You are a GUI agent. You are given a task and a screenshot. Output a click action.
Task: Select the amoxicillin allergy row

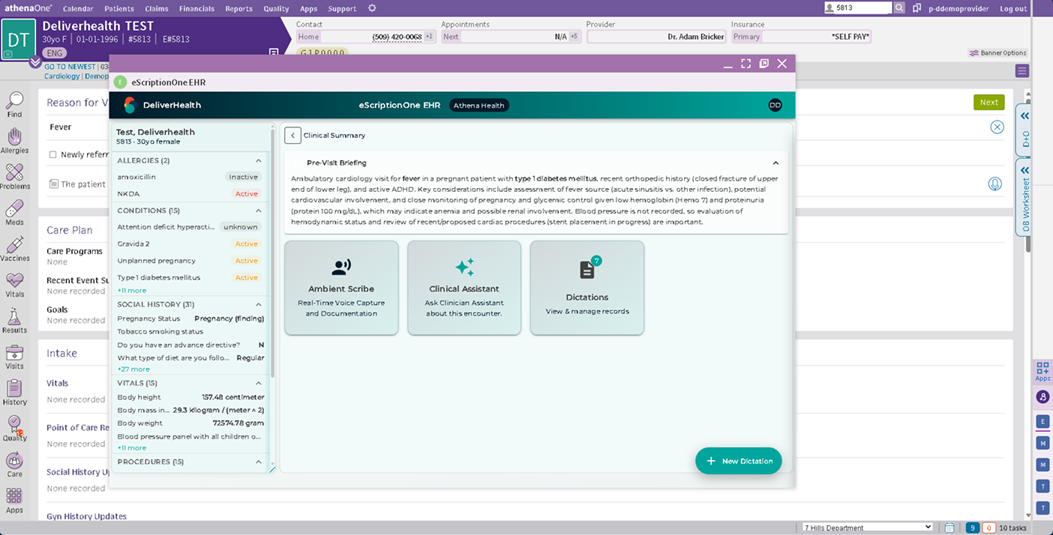[x=190, y=177]
